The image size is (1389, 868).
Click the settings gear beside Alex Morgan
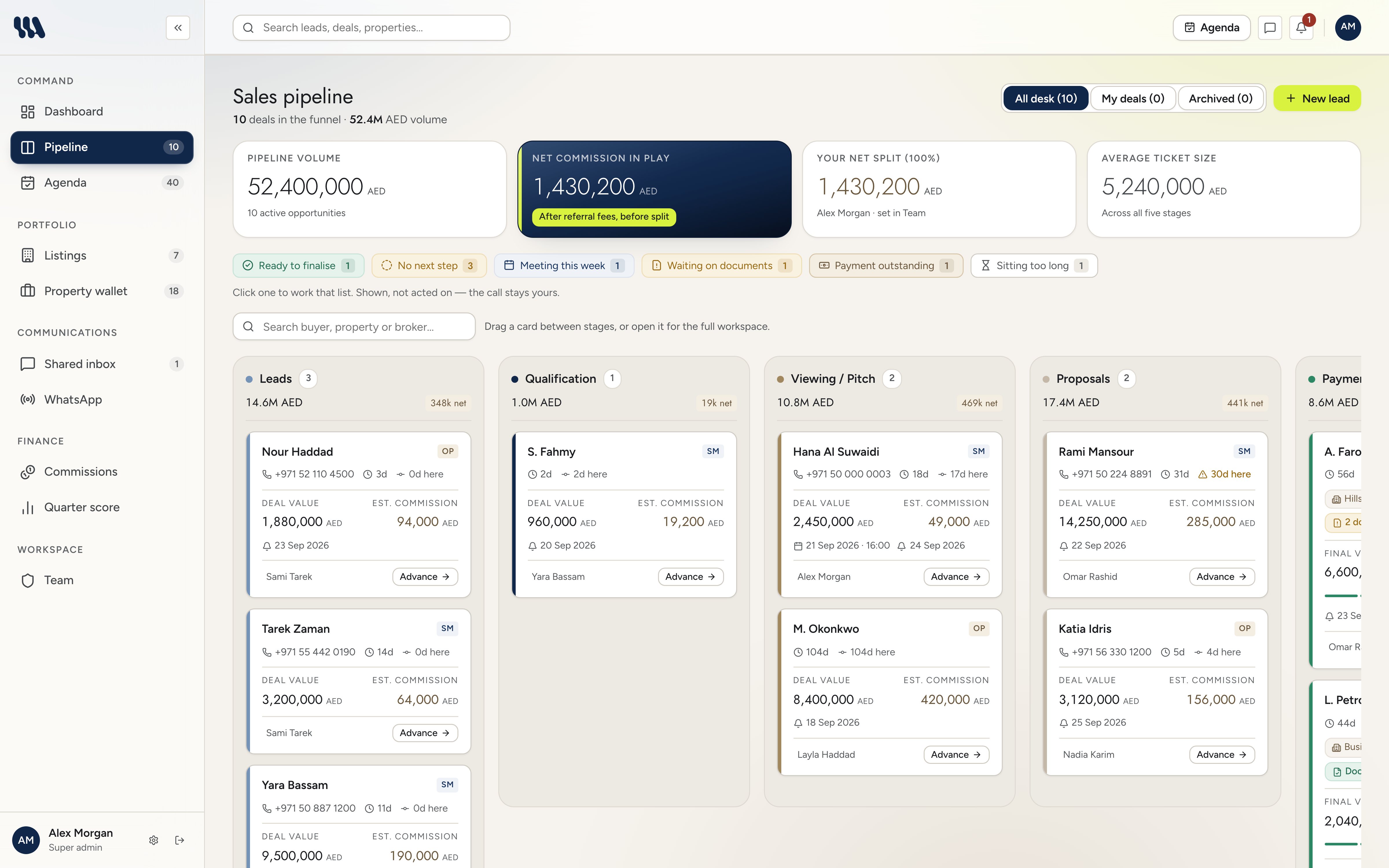[153, 840]
